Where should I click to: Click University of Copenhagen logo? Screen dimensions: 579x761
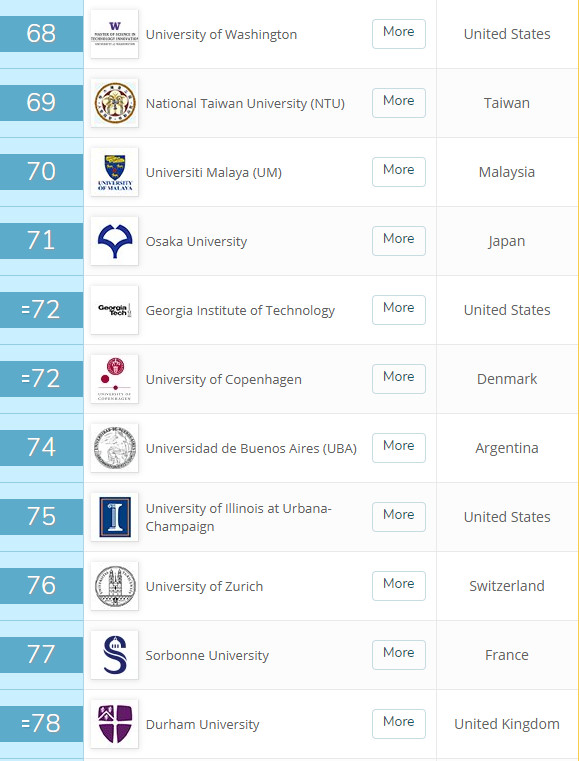coord(115,379)
